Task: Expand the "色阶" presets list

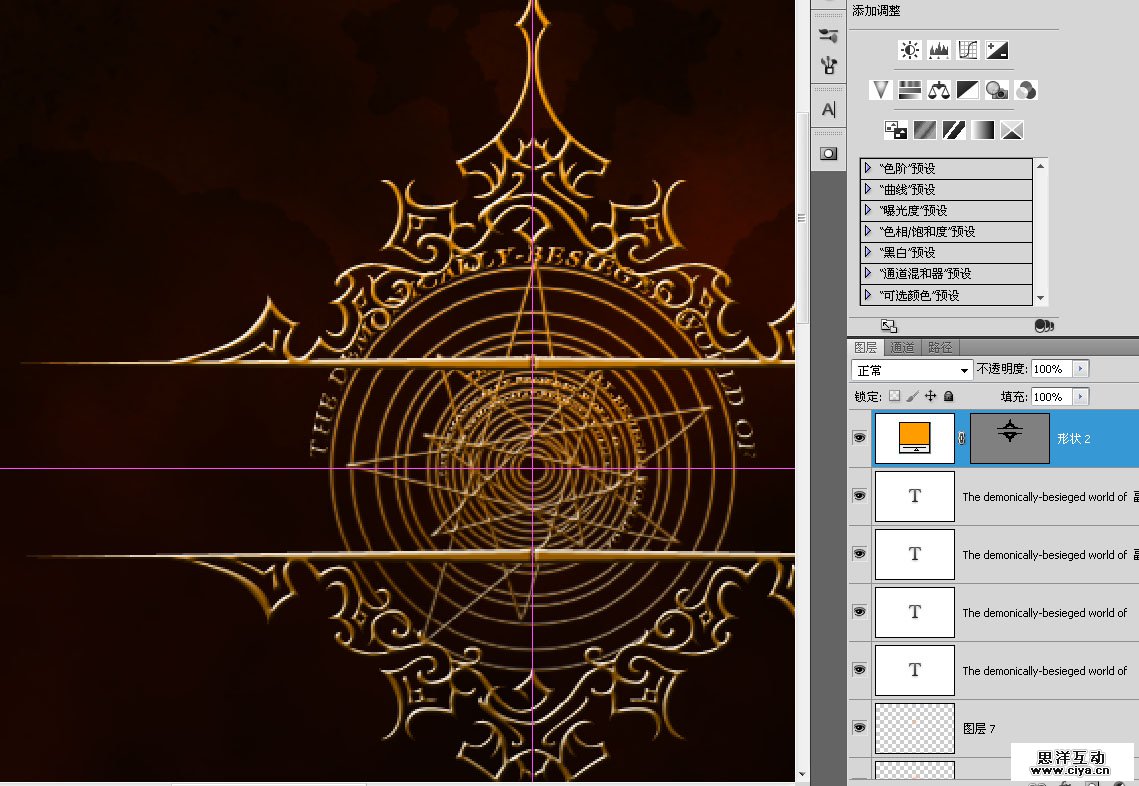Action: [868, 168]
